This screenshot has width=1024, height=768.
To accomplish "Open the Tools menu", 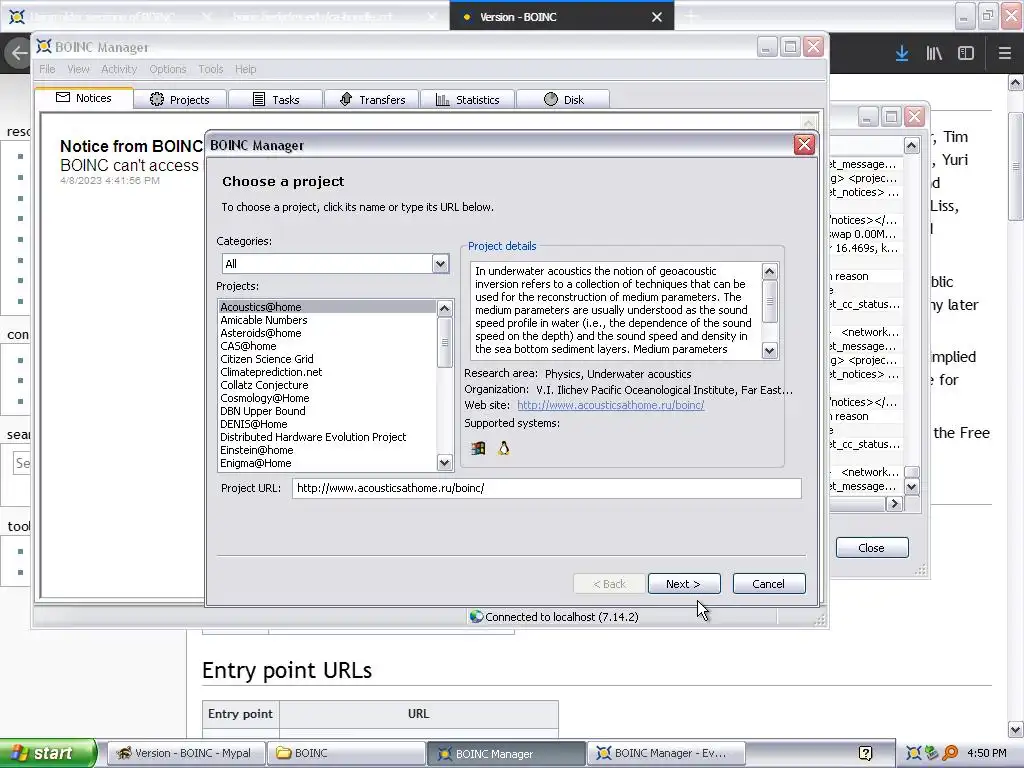I will [x=211, y=69].
